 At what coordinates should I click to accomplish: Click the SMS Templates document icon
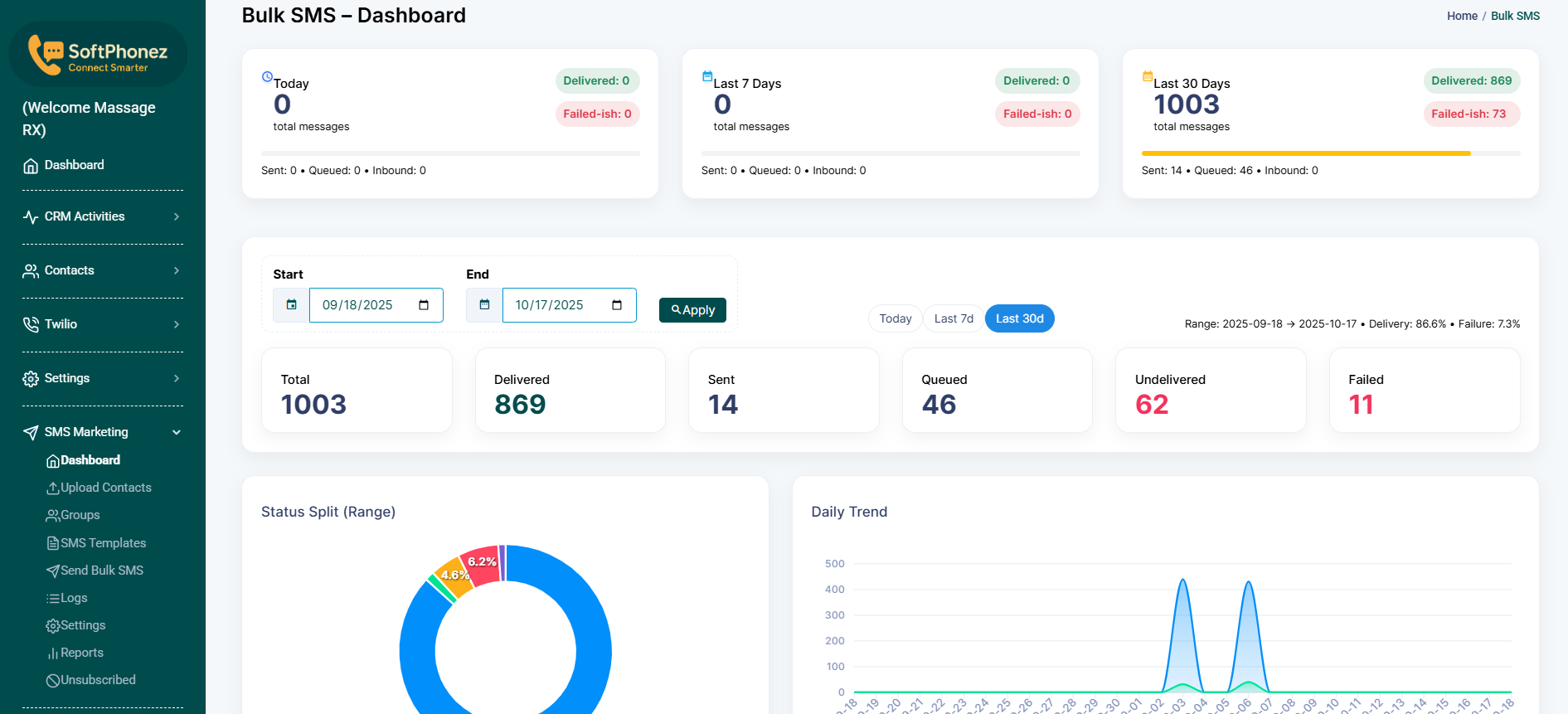click(x=52, y=543)
